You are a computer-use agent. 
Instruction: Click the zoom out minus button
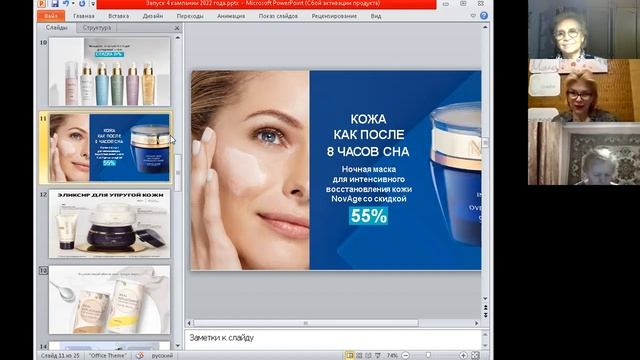(406, 356)
